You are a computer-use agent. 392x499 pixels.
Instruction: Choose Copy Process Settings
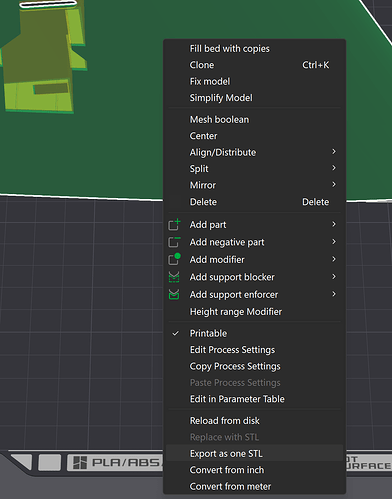[255, 366]
